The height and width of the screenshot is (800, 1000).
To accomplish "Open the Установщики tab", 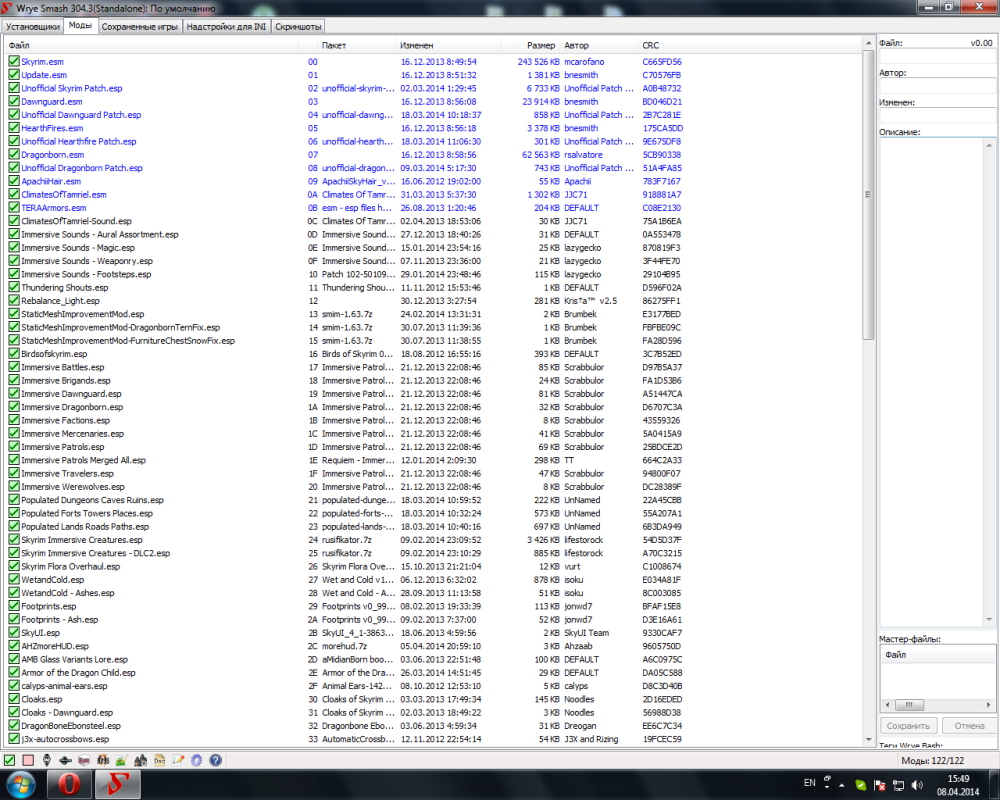I will point(33,26).
